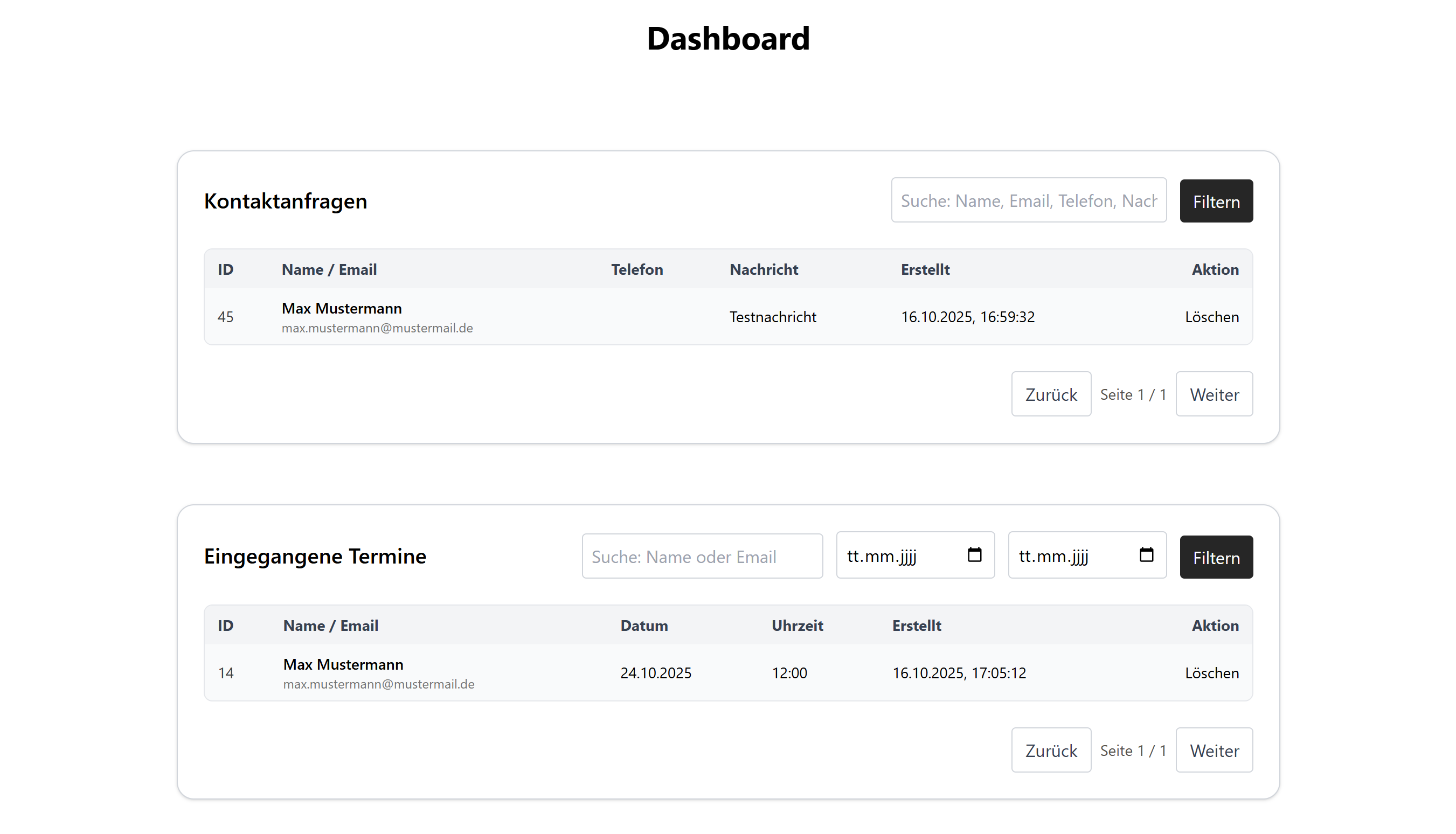The width and height of the screenshot is (1456, 834).
Task: Click the first tt.mm.jjjj date text
Action: coord(882,556)
